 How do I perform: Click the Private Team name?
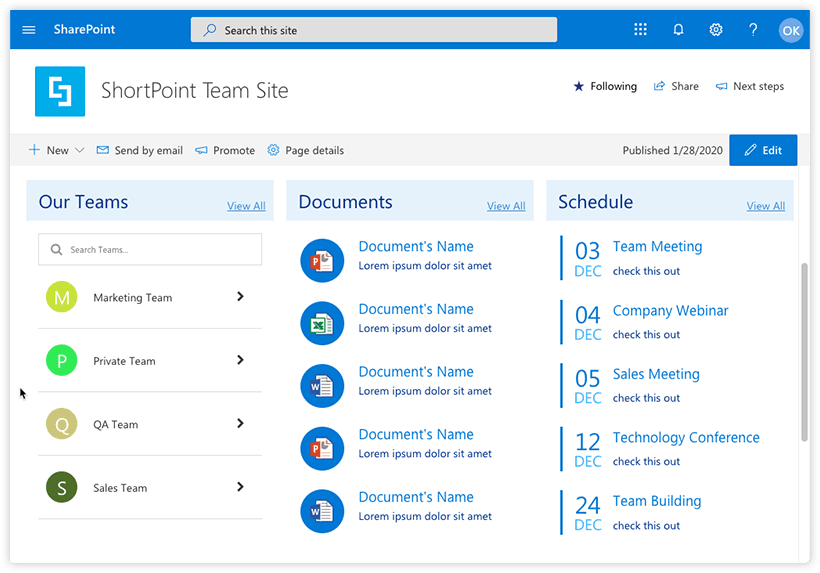(124, 361)
